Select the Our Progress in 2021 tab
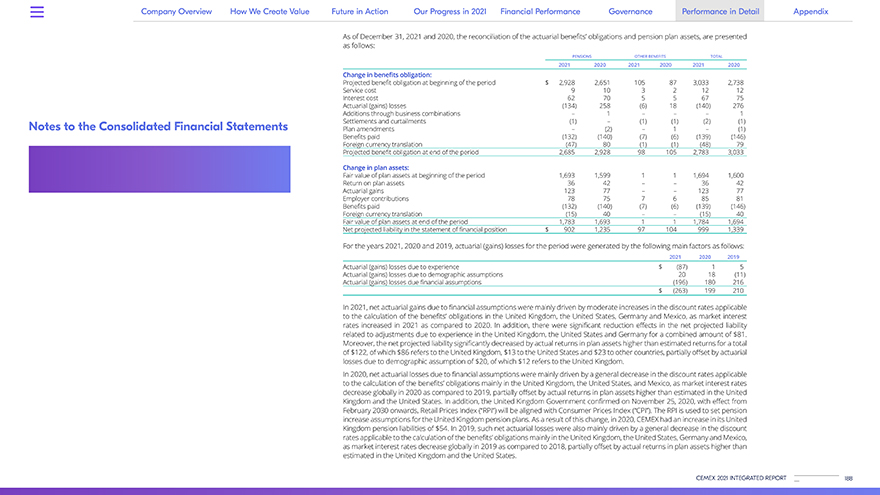Image resolution: width=880 pixels, height=495 pixels. point(450,11)
